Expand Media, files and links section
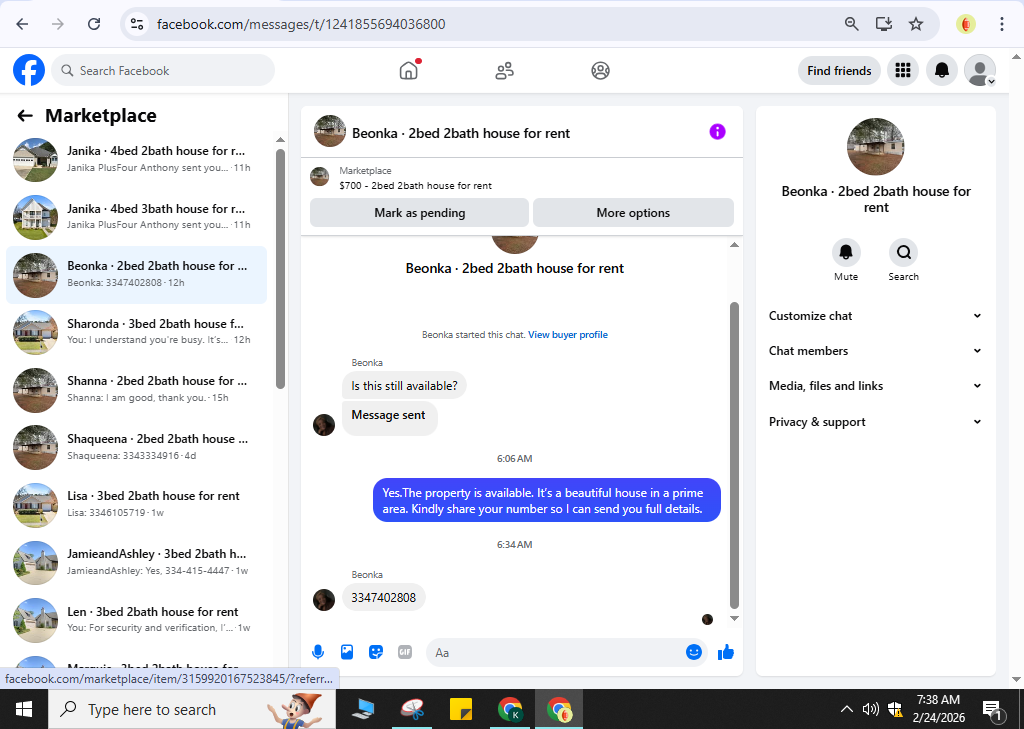This screenshot has width=1024, height=729. click(875, 386)
